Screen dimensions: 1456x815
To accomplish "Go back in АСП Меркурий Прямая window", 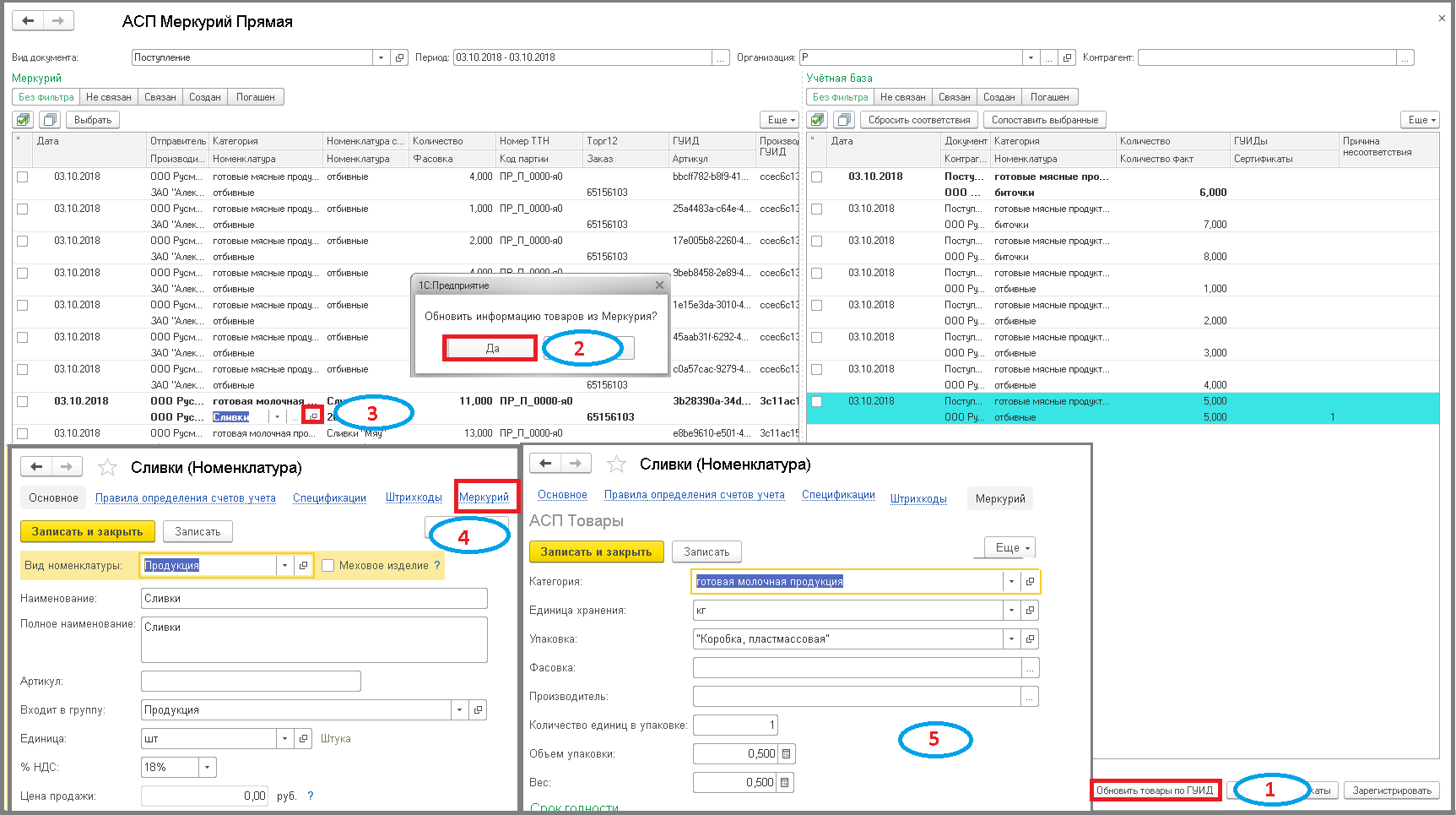I will 28,21.
